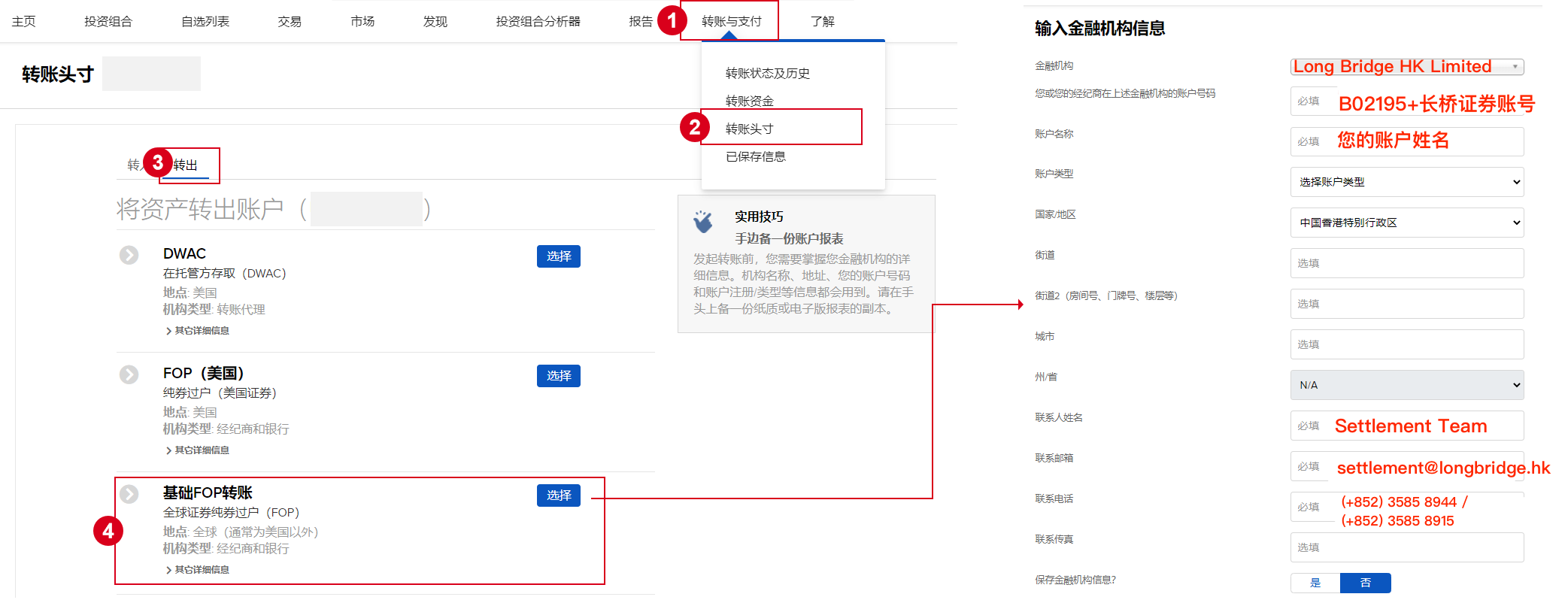Viewport: 1568px width, 603px height.
Task: Expand 其它详细信息 under DWAC
Action: coord(197,331)
